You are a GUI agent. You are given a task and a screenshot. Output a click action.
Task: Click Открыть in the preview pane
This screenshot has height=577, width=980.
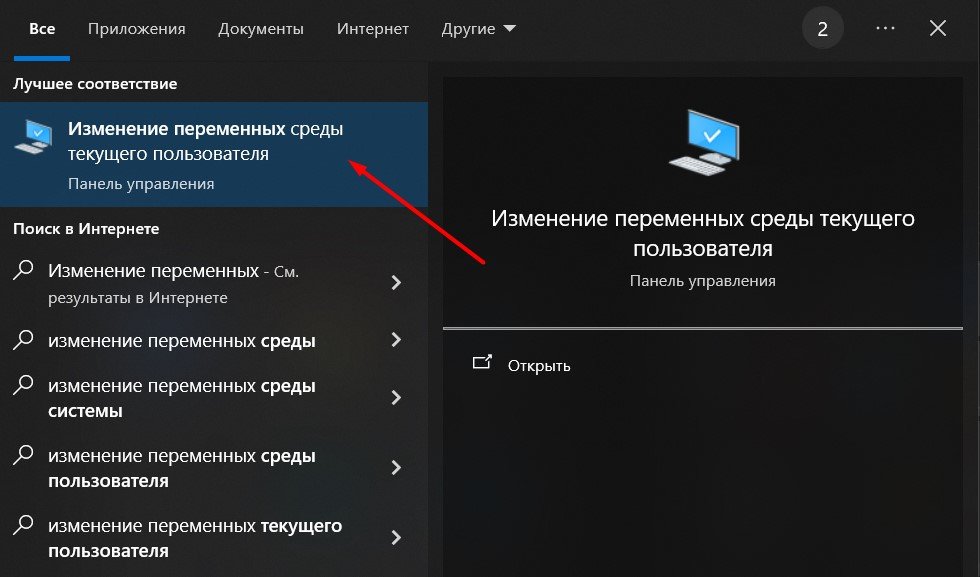[x=539, y=366]
